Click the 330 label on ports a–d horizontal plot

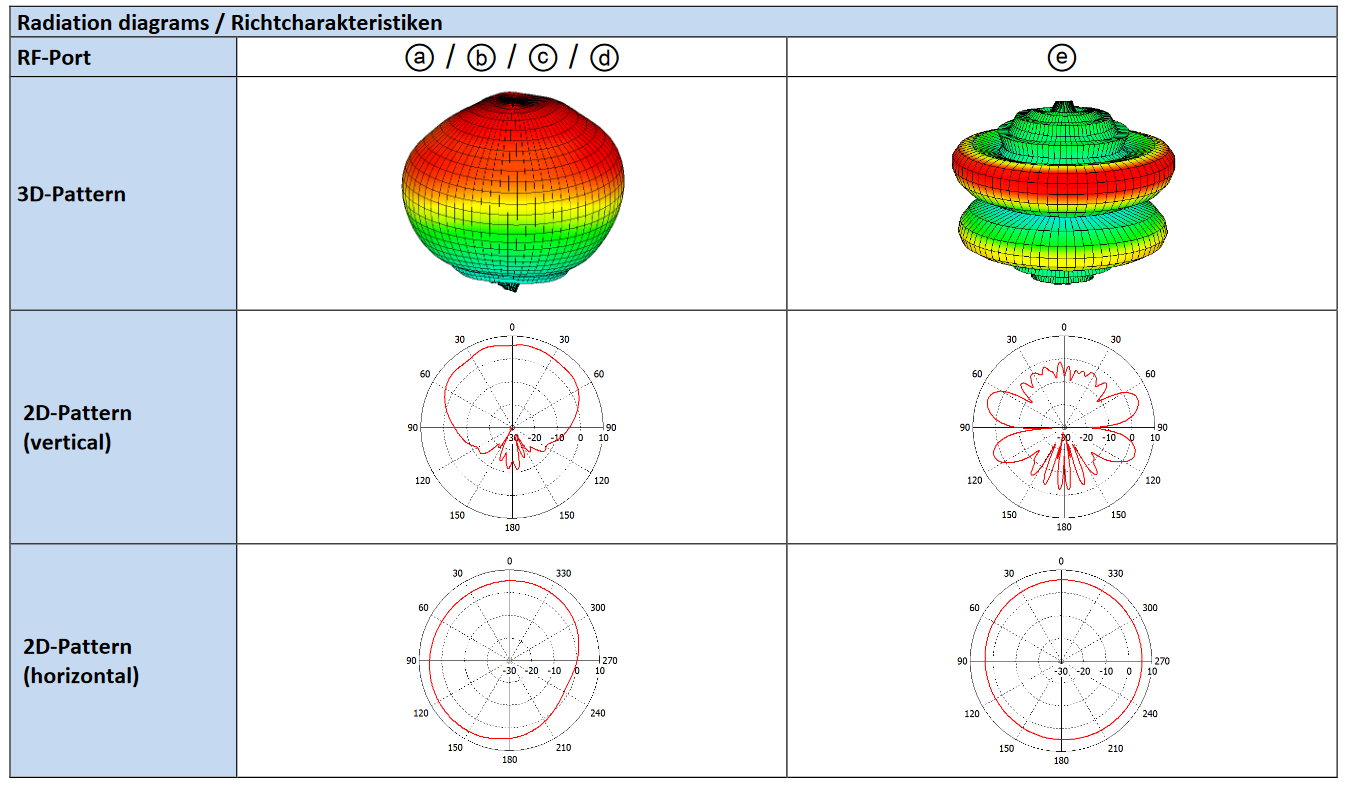(562, 573)
